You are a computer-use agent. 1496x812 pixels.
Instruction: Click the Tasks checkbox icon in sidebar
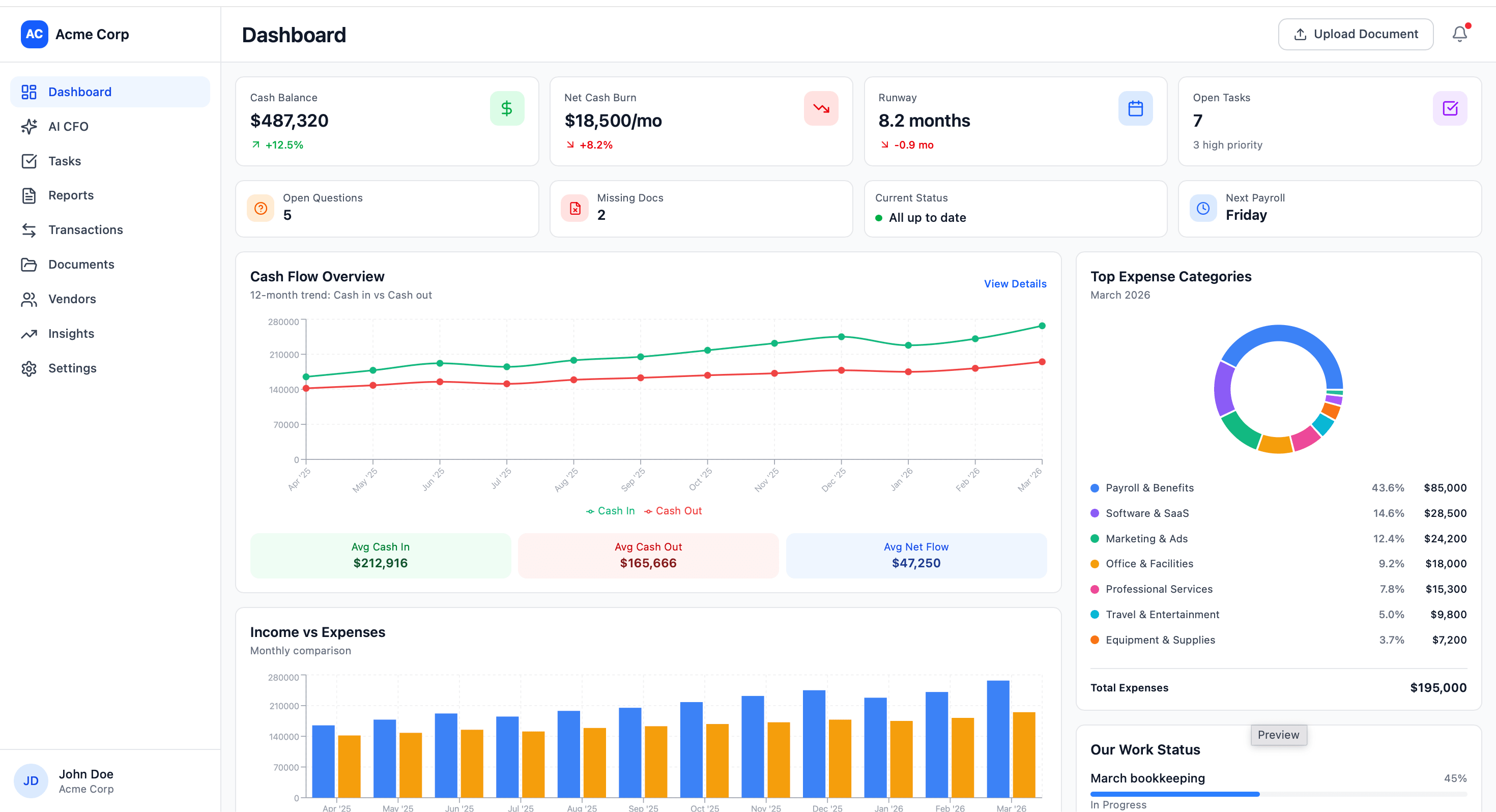29,161
